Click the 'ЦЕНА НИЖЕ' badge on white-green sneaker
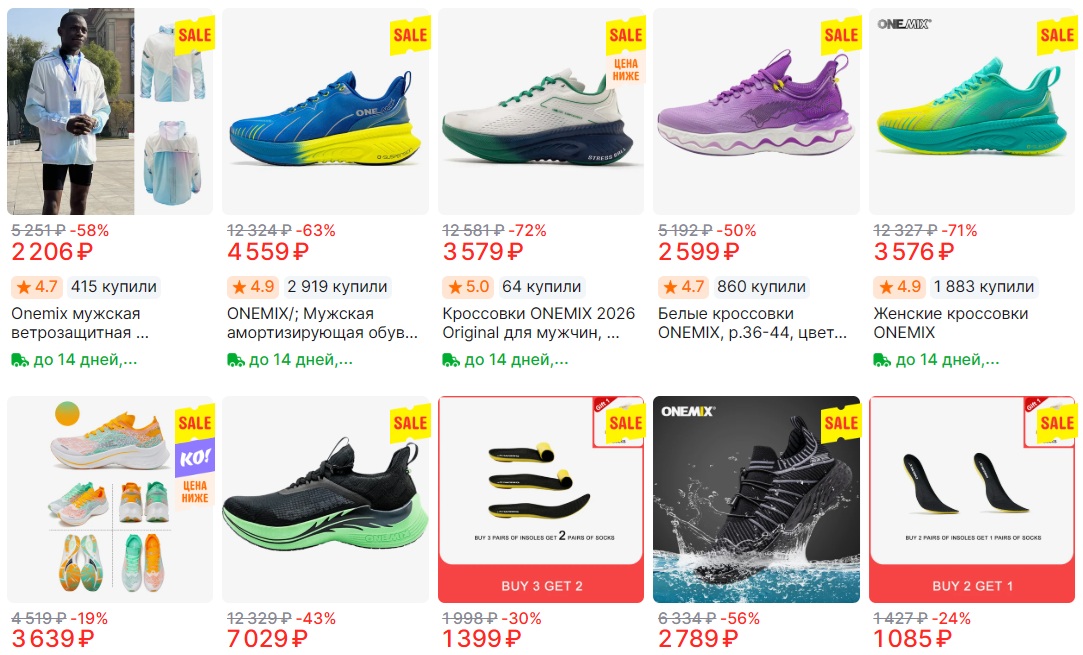 tap(626, 70)
